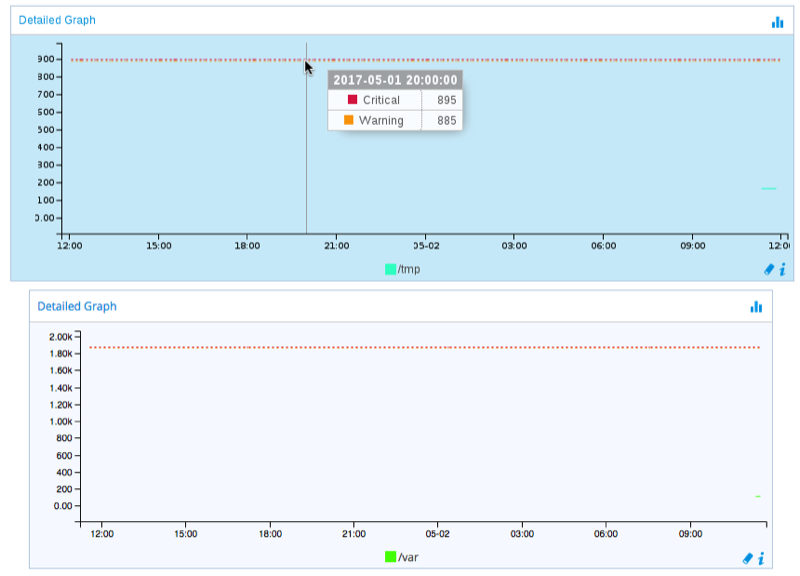Toggle the /var series via its legend swatch
This screenshot has width=800, height=576.
(x=390, y=556)
